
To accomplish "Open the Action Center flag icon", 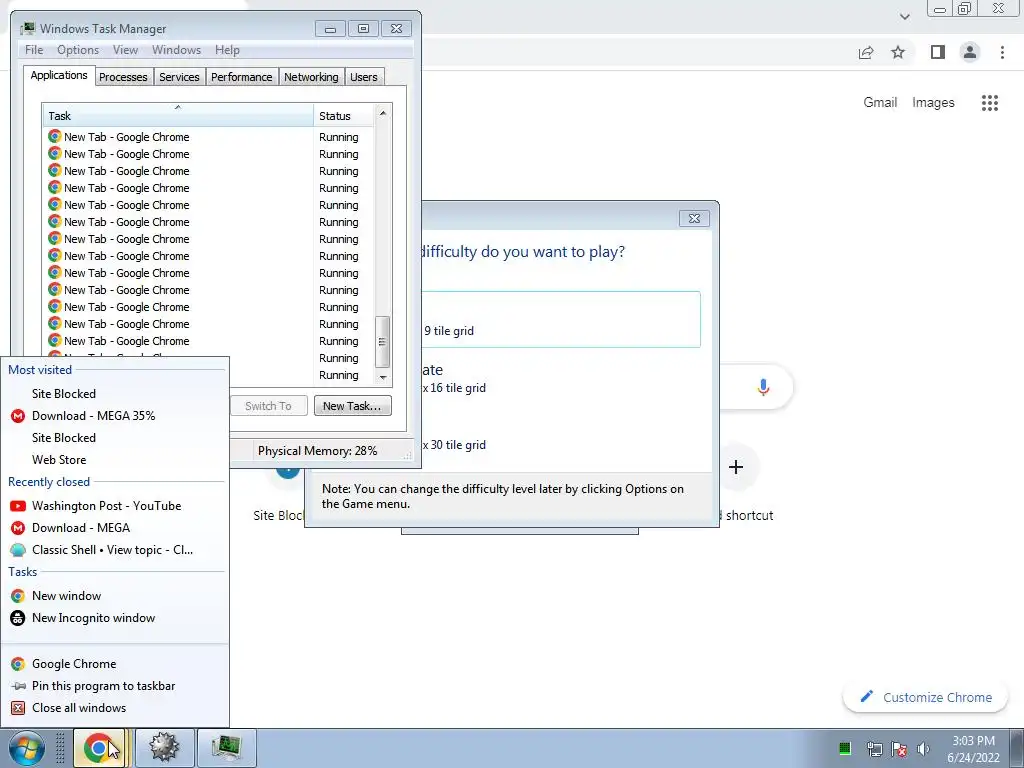I will (899, 749).
